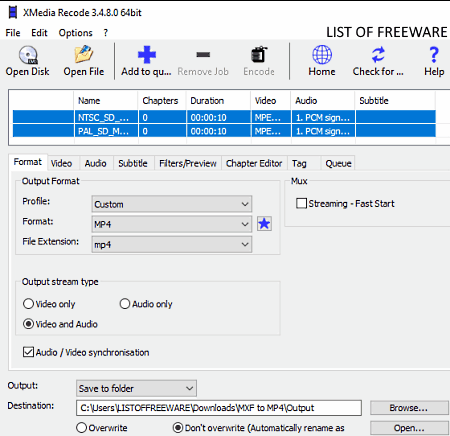Select the NTSC_SD_... file row
The image size is (450, 436).
click(224, 117)
